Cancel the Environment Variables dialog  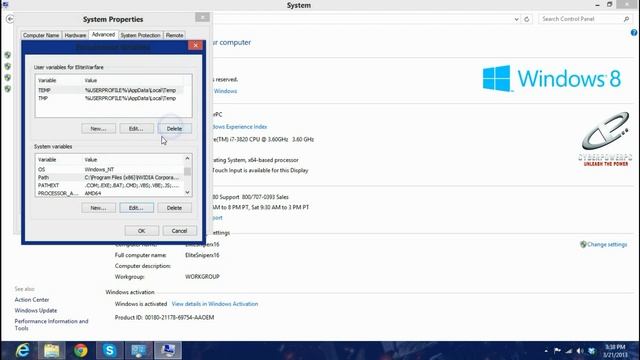point(179,231)
